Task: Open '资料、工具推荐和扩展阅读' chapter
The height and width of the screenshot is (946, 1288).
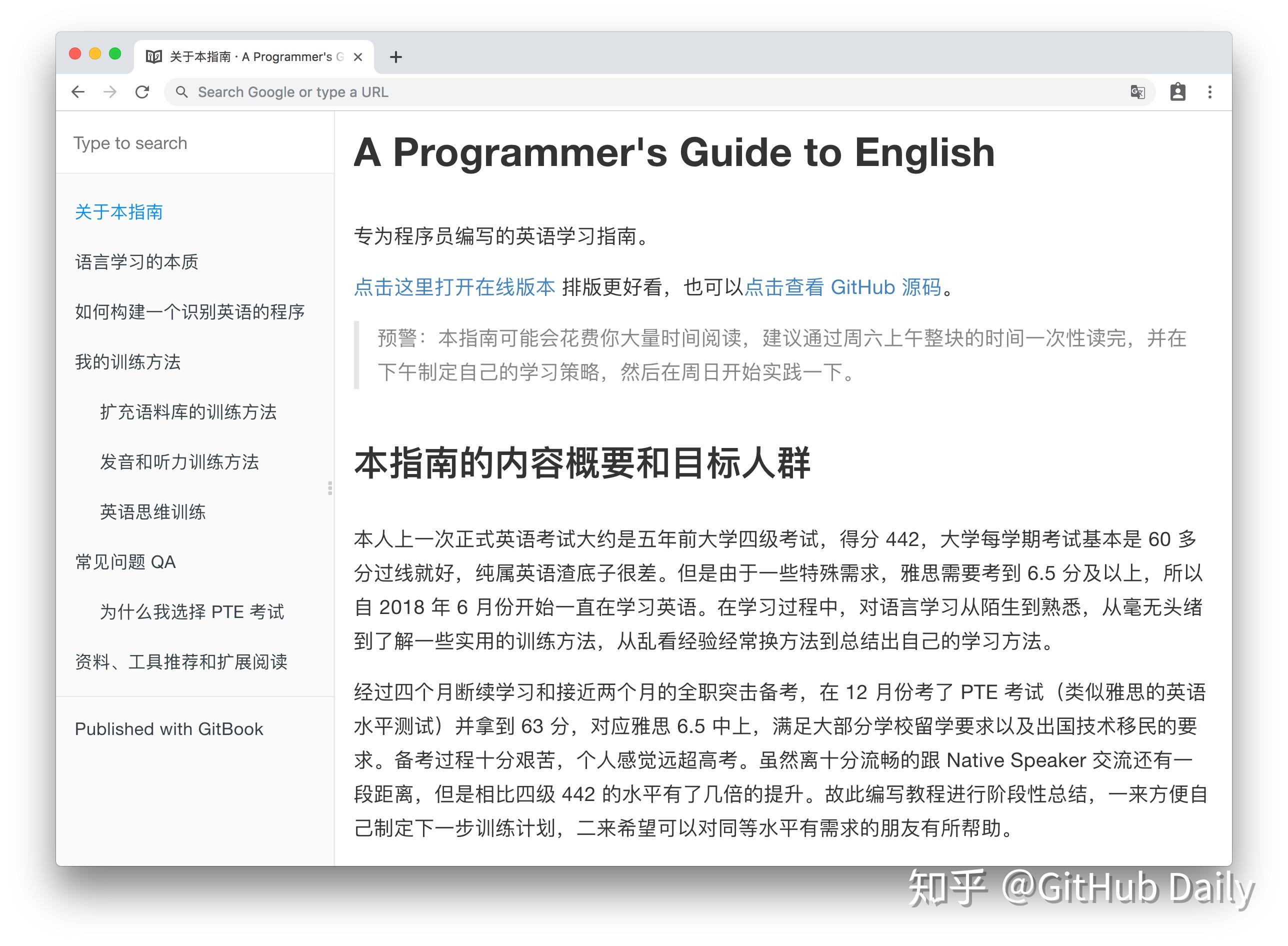Action: coord(181,662)
